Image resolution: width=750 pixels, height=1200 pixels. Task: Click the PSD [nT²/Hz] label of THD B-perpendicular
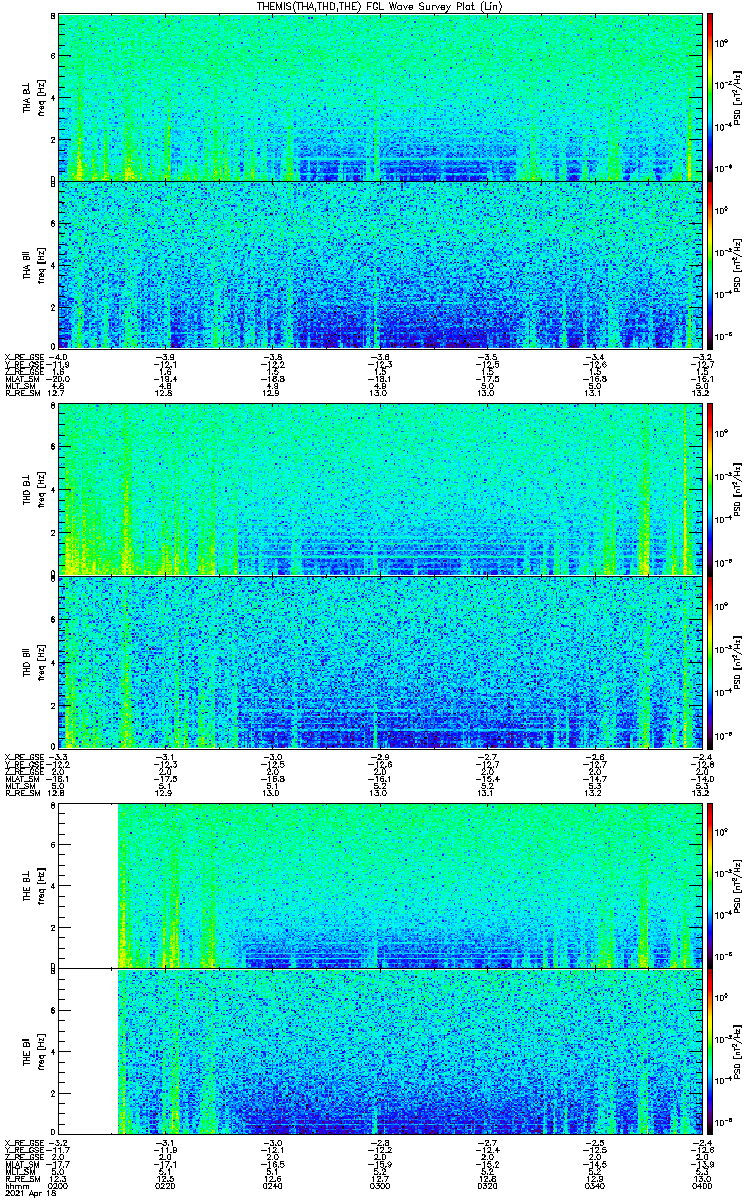click(736, 489)
